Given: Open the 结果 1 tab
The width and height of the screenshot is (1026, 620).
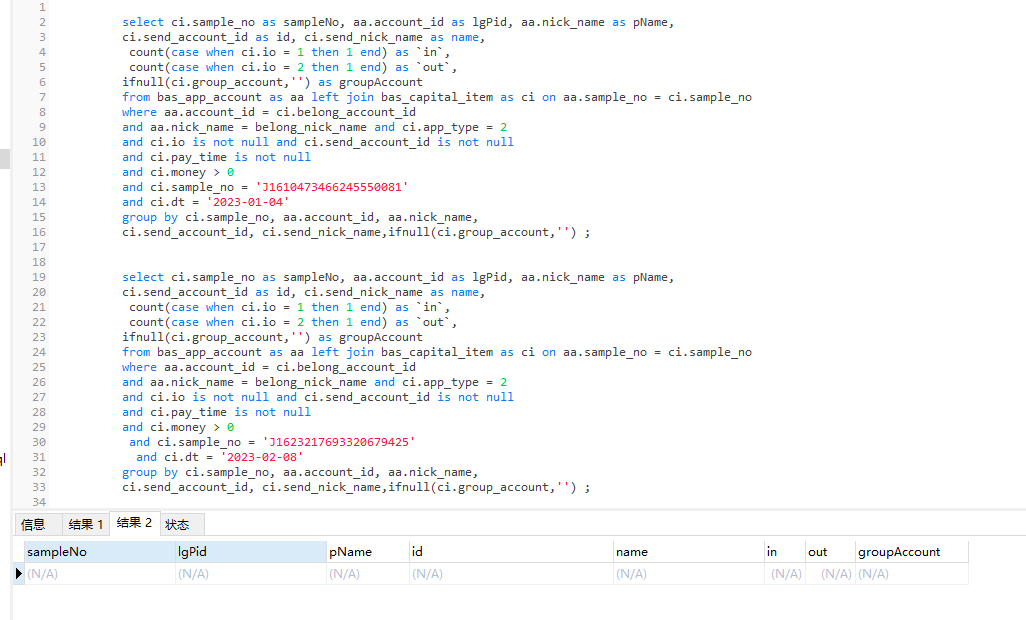Looking at the screenshot, I should point(85,524).
